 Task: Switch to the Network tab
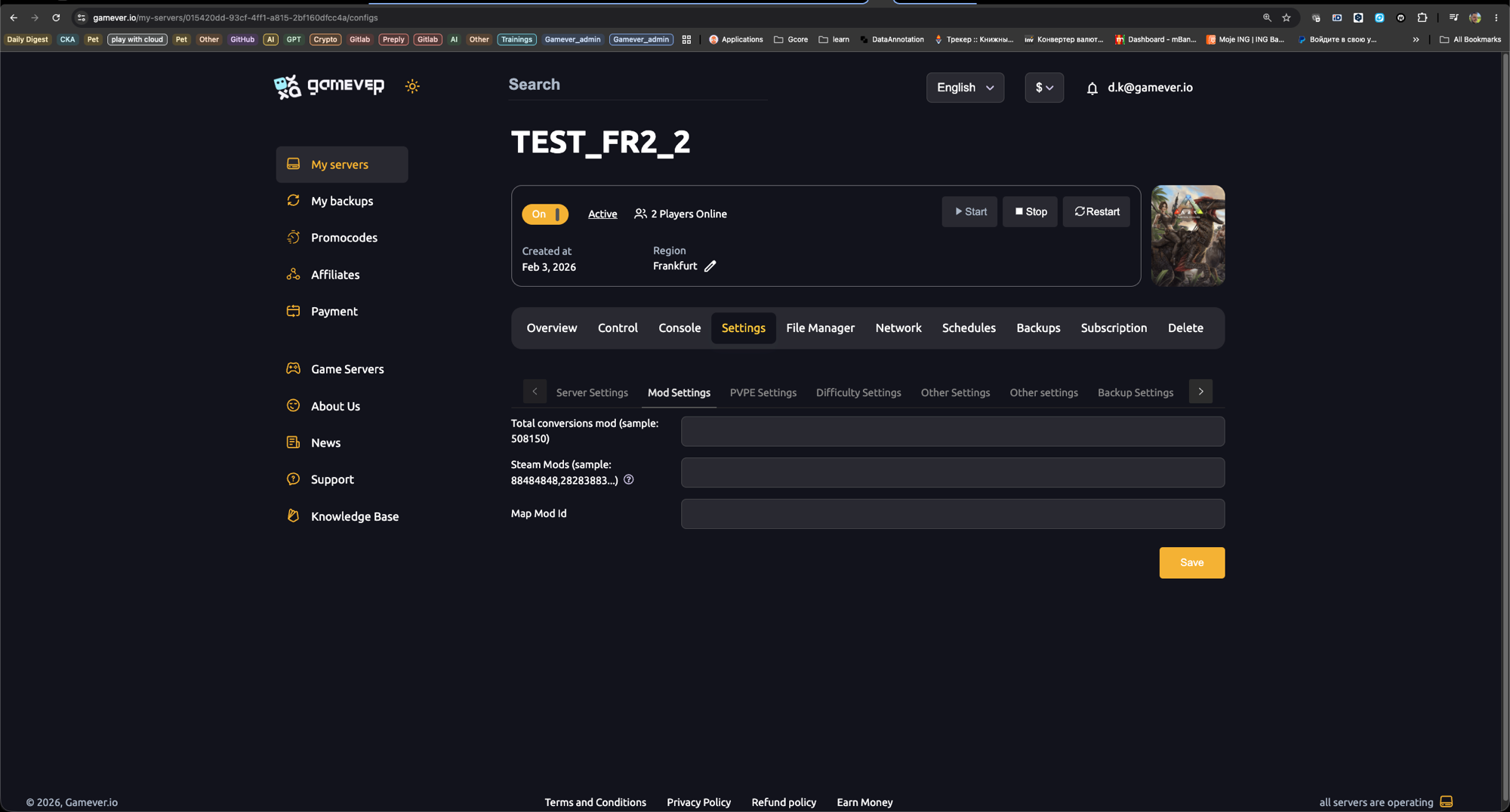pyautogui.click(x=898, y=328)
